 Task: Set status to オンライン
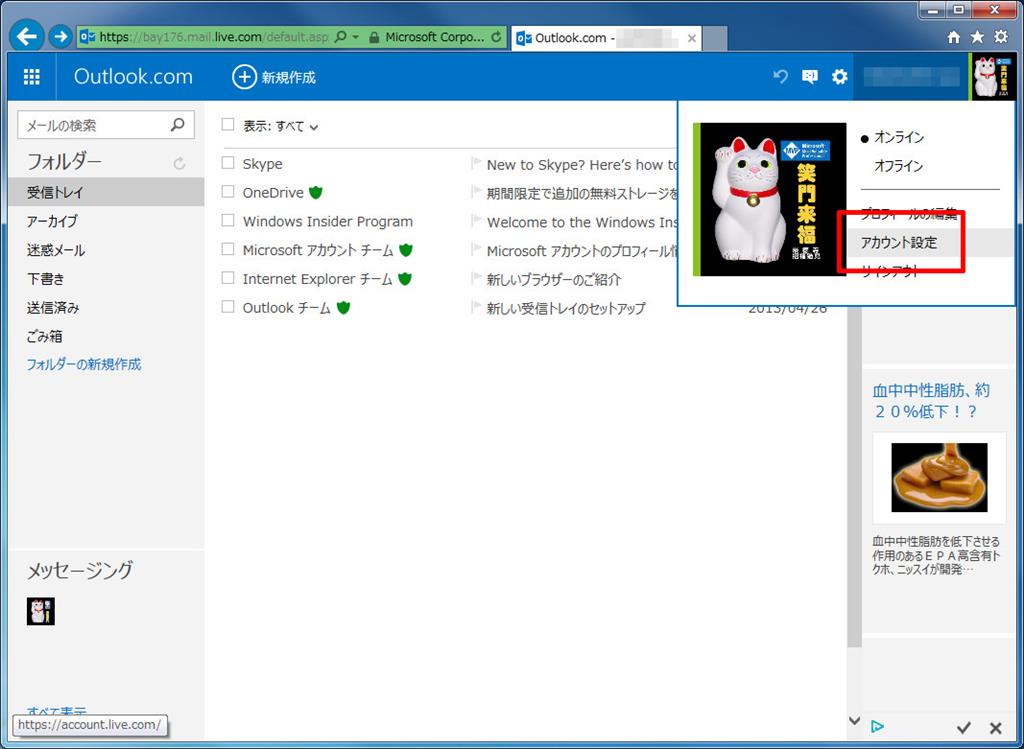(899, 137)
